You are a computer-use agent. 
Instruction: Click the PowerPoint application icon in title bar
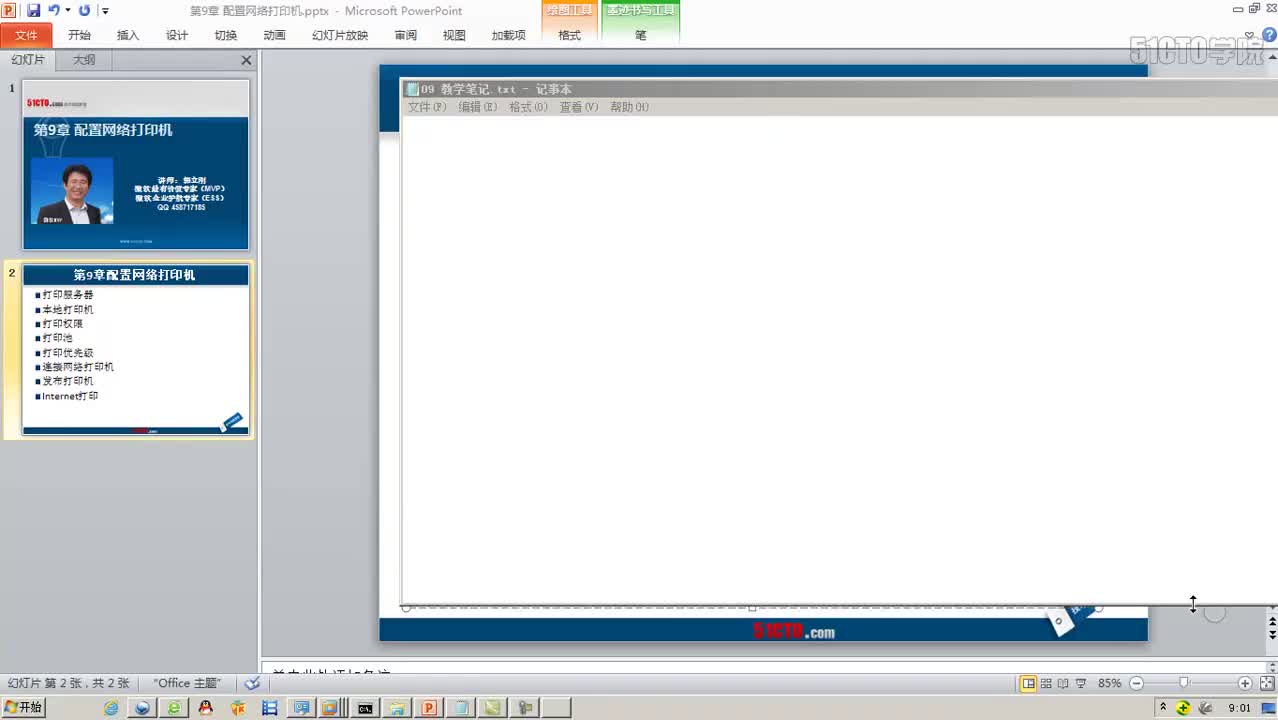point(9,10)
